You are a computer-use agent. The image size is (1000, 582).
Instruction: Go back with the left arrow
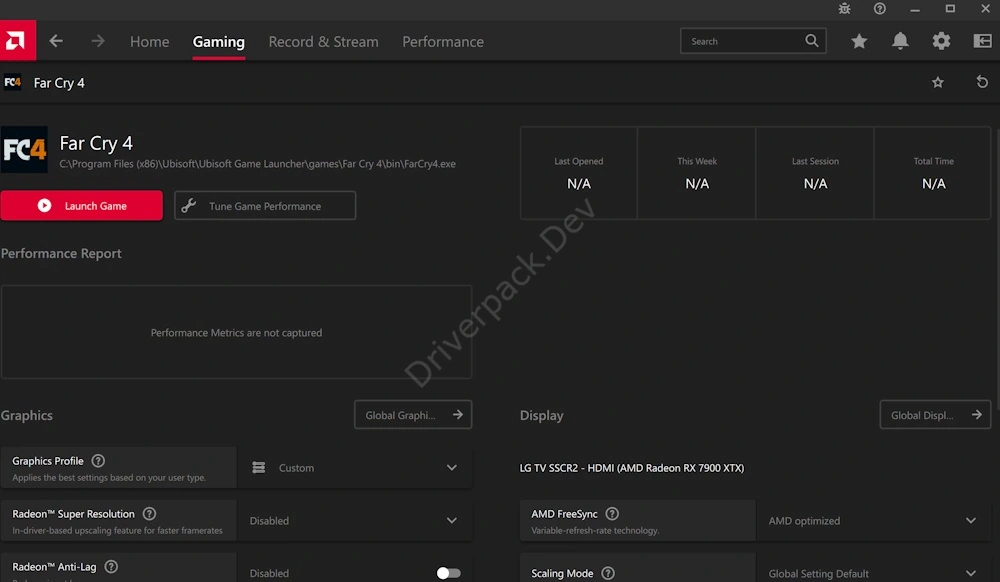tap(56, 41)
